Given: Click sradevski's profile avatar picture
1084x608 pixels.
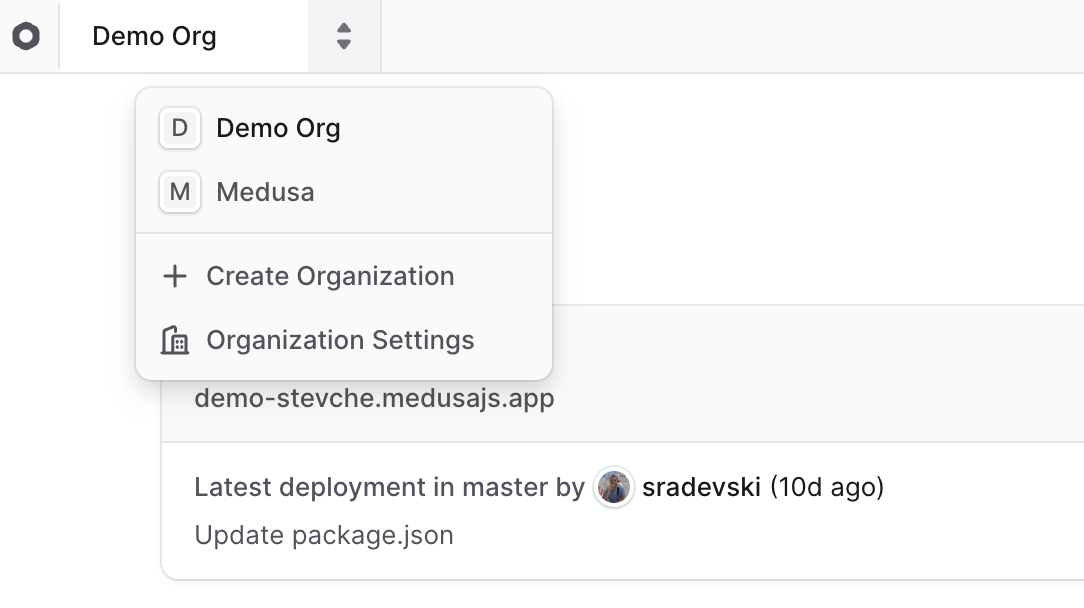Looking at the screenshot, I should coord(613,487).
